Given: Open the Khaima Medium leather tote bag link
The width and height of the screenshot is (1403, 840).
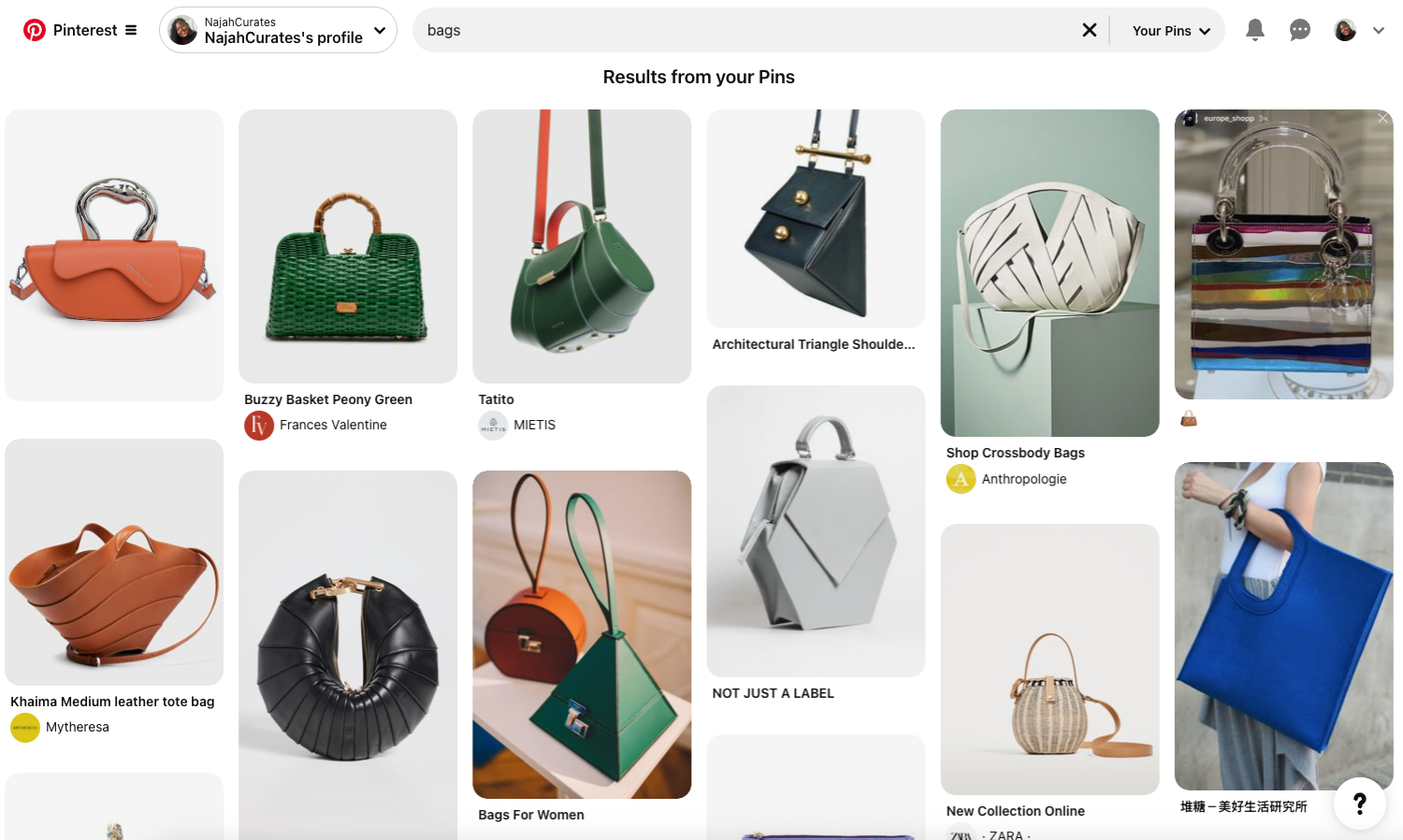Looking at the screenshot, I should pyautogui.click(x=112, y=702).
